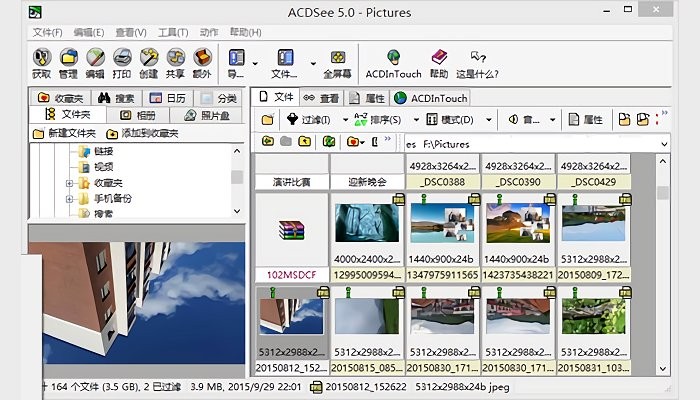700x400 pixels.
Task: Click the move-to-folder icon in the file toolbar
Action: [x=643, y=119]
